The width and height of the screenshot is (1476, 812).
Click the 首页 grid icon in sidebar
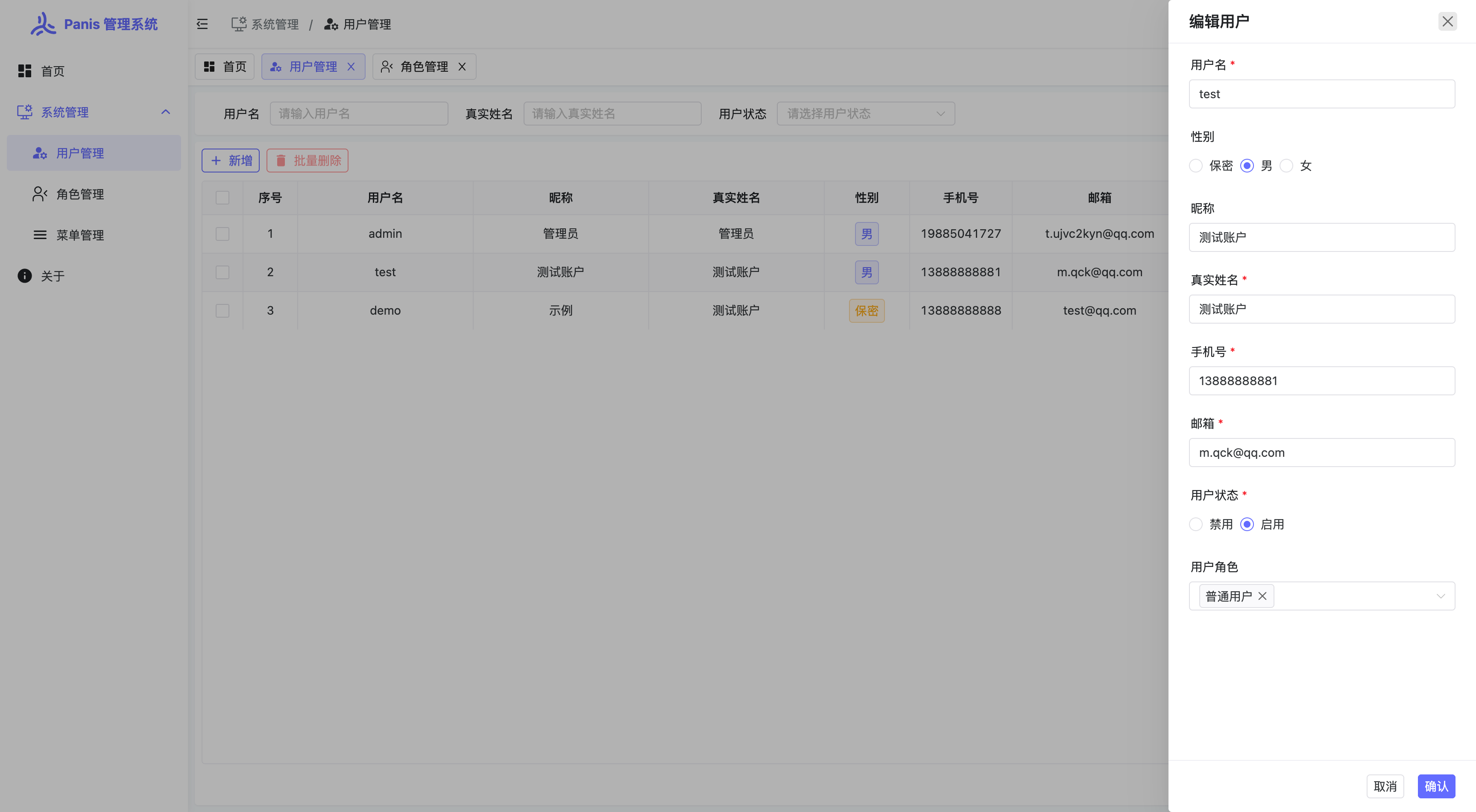[25, 71]
